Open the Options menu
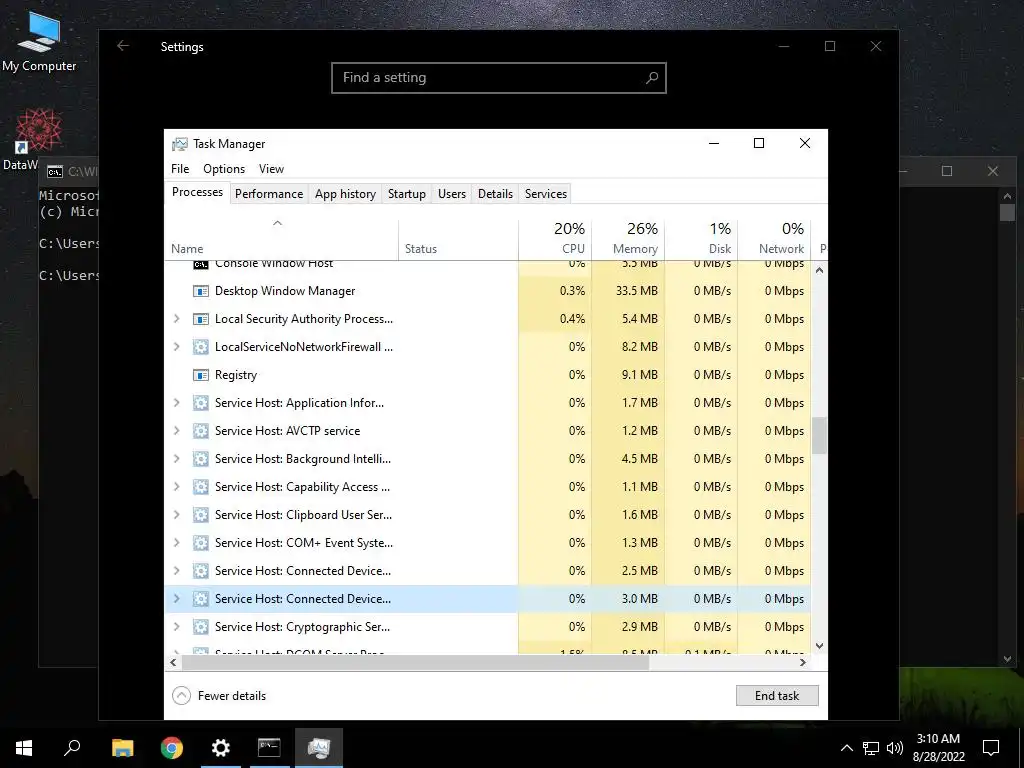This screenshot has height=768, width=1024. coord(224,169)
